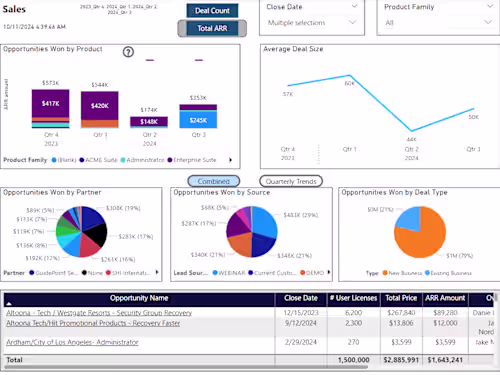Select the Combined view toggle
Viewport: 500px width, 375px height.
(x=214, y=181)
